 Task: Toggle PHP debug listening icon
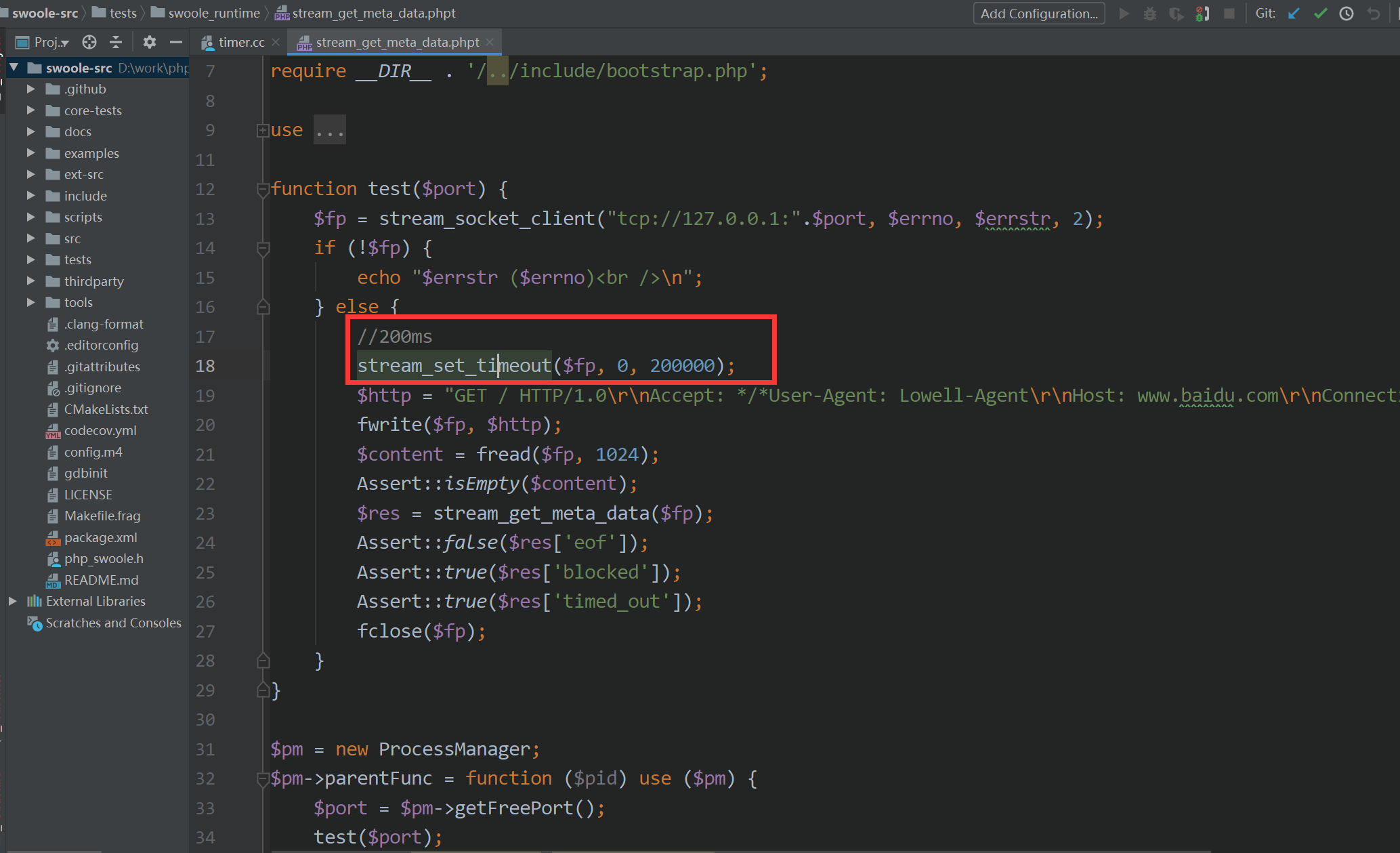[1202, 14]
